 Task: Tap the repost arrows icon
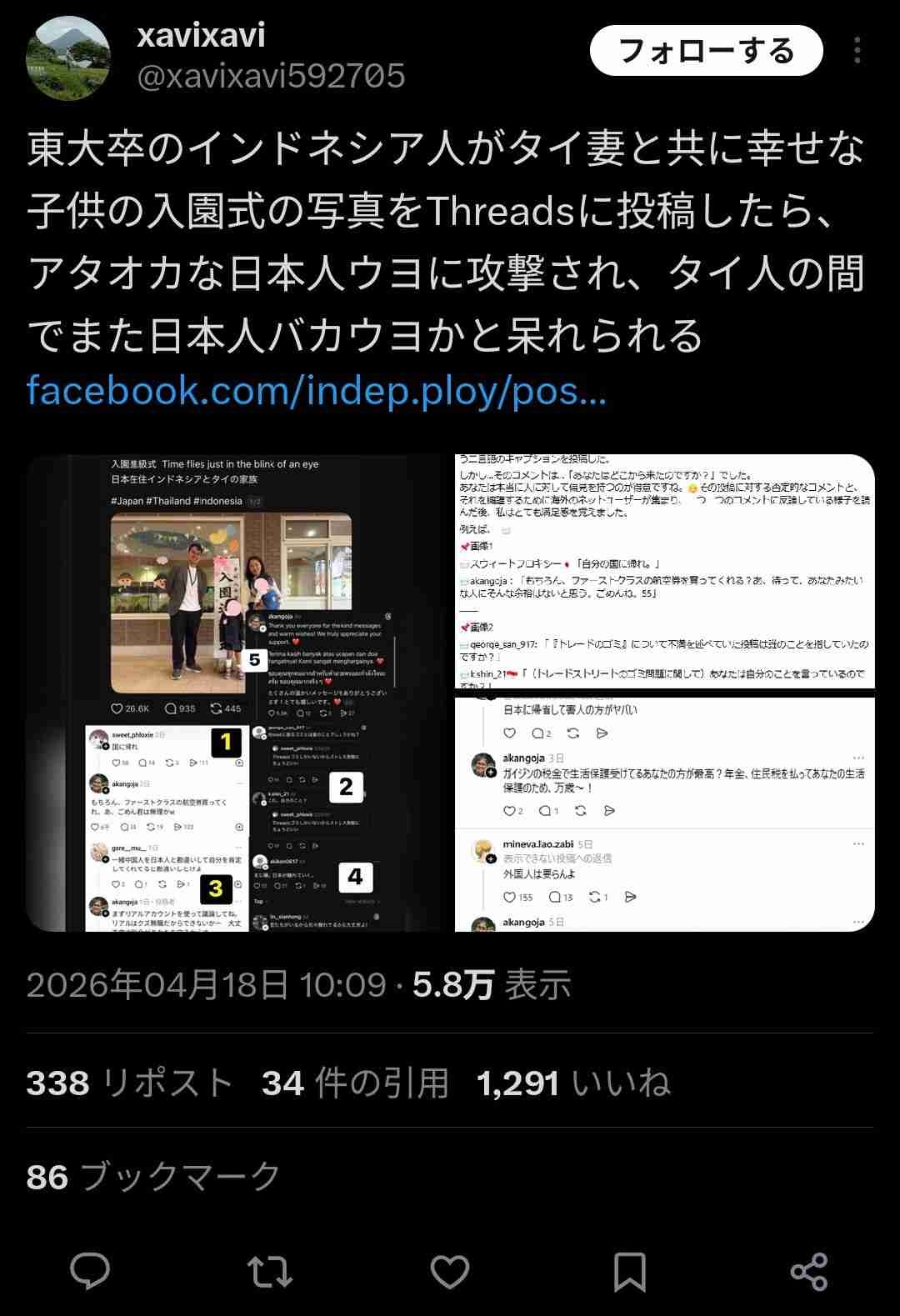[x=270, y=1272]
